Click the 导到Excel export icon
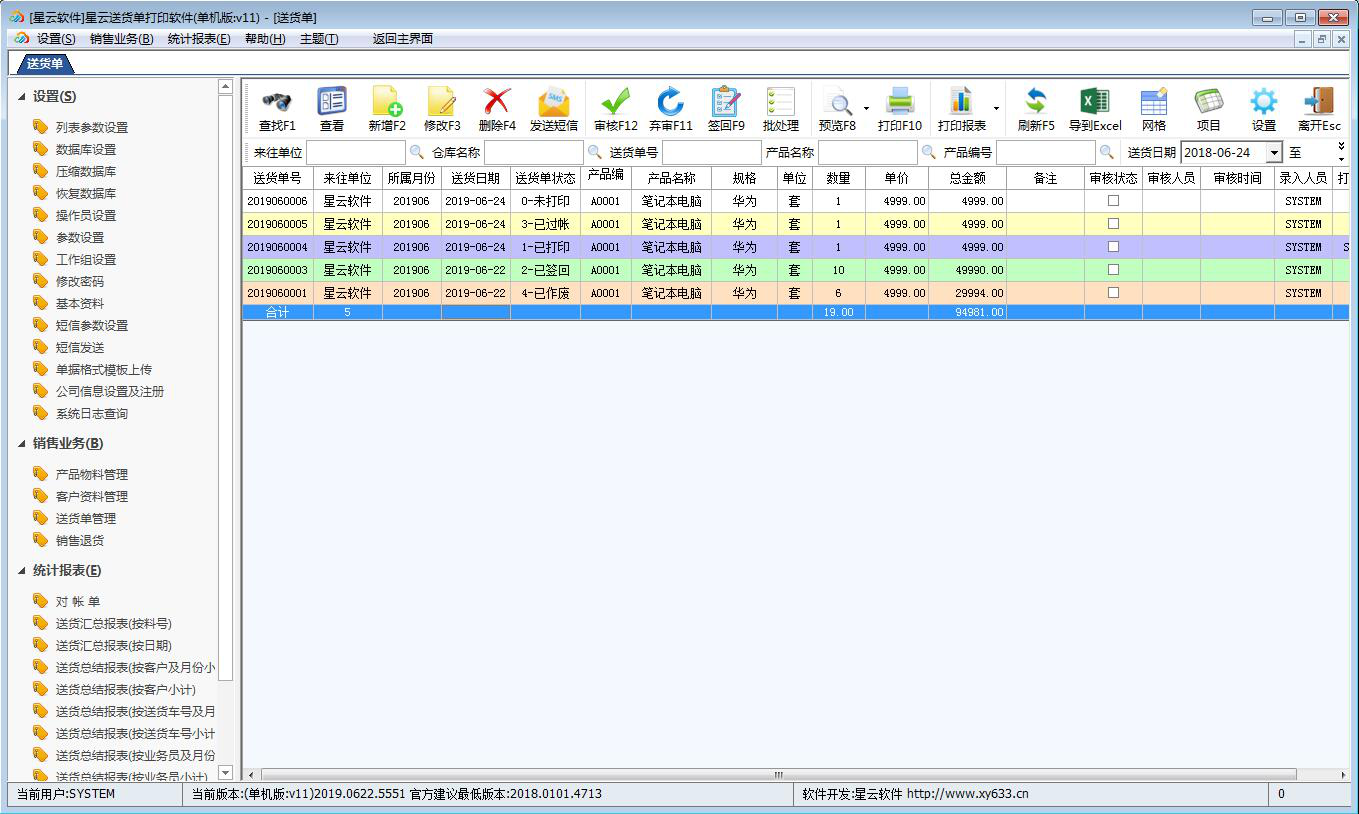Viewport: 1359px width, 814px height. pyautogui.click(x=1094, y=102)
